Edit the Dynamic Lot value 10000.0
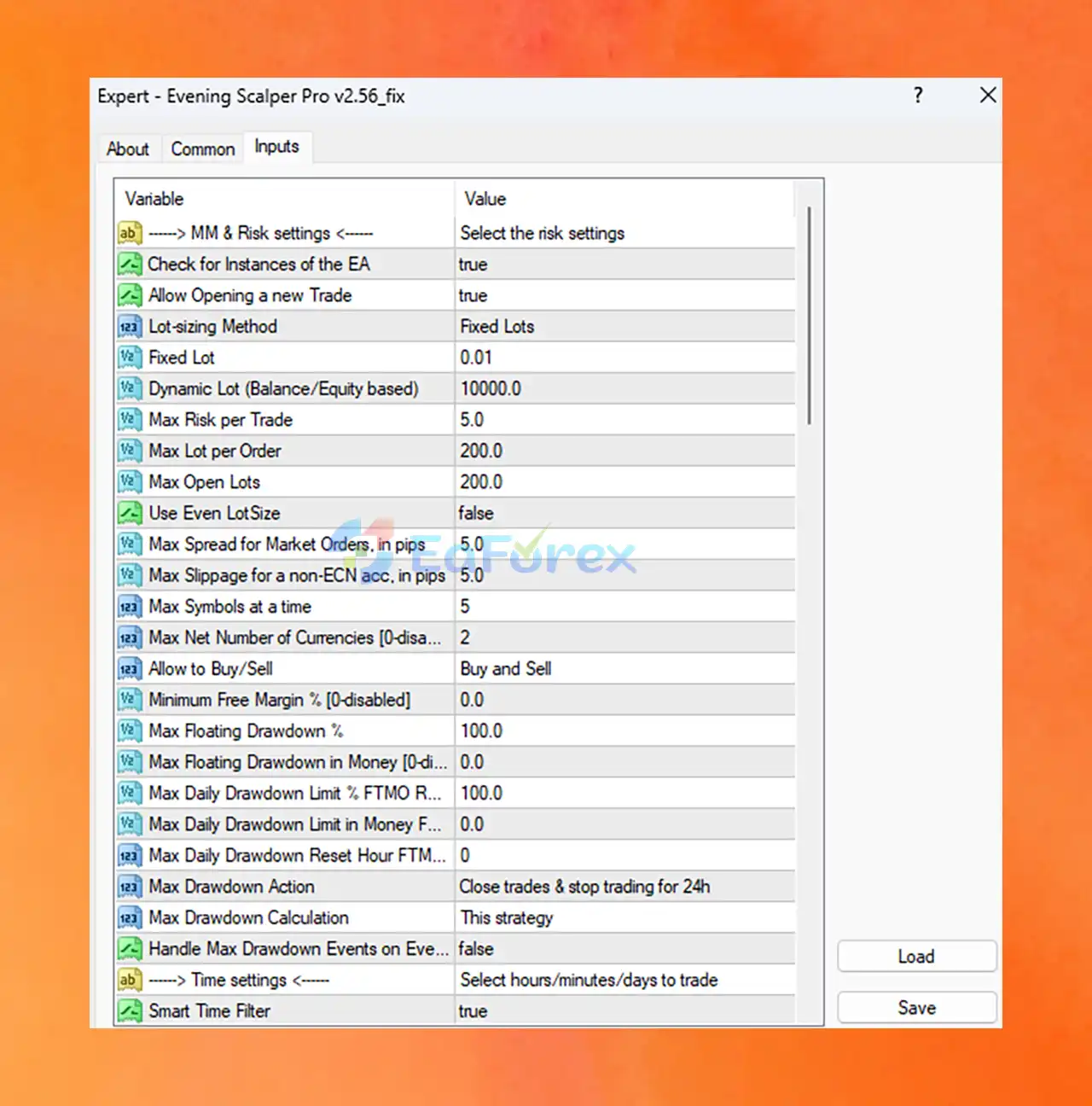The image size is (1092, 1106). point(624,388)
